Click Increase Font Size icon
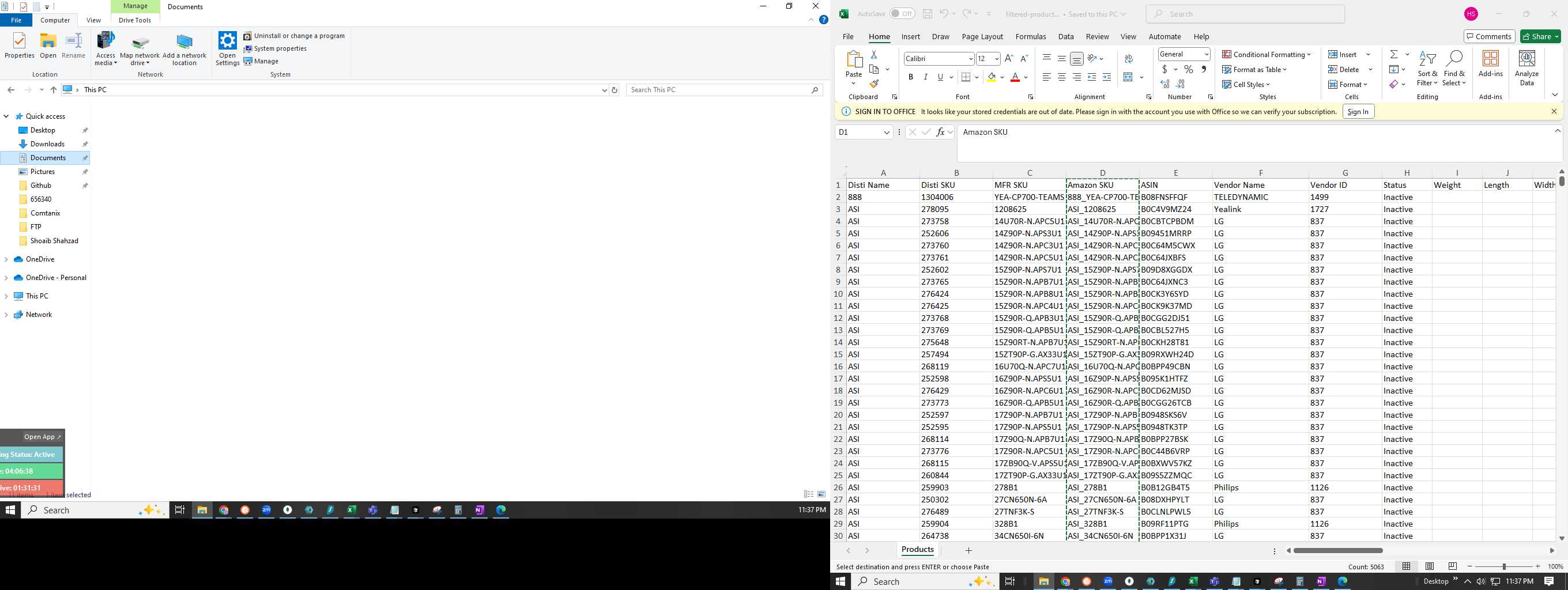Screen dimensions: 1568x590 tap(1009, 58)
